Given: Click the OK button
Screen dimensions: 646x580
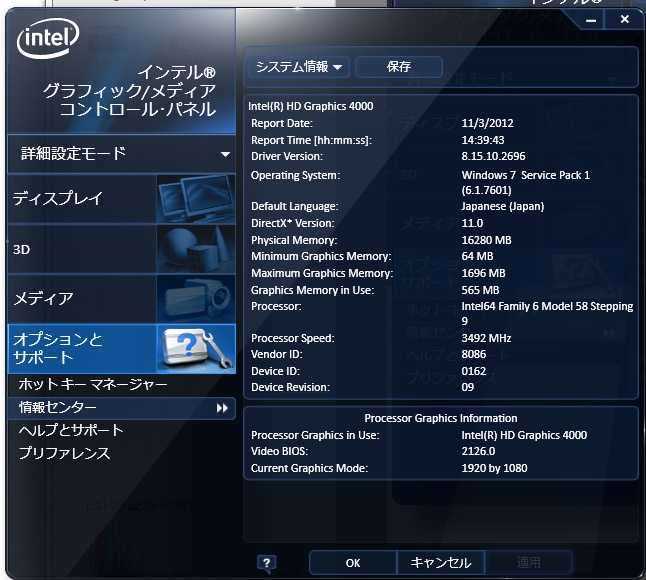Looking at the screenshot, I should (353, 563).
